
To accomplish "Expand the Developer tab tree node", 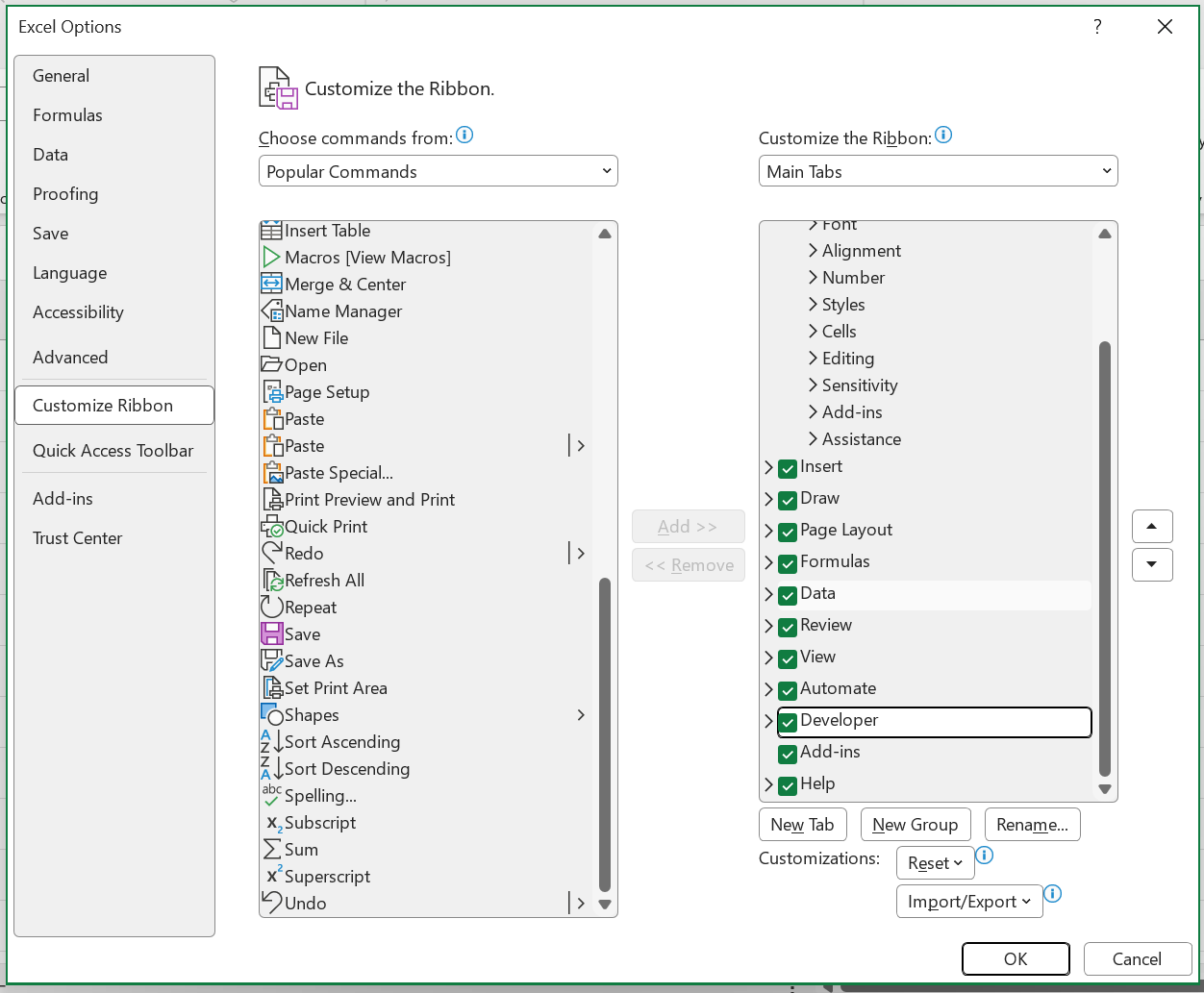I will [x=768, y=721].
